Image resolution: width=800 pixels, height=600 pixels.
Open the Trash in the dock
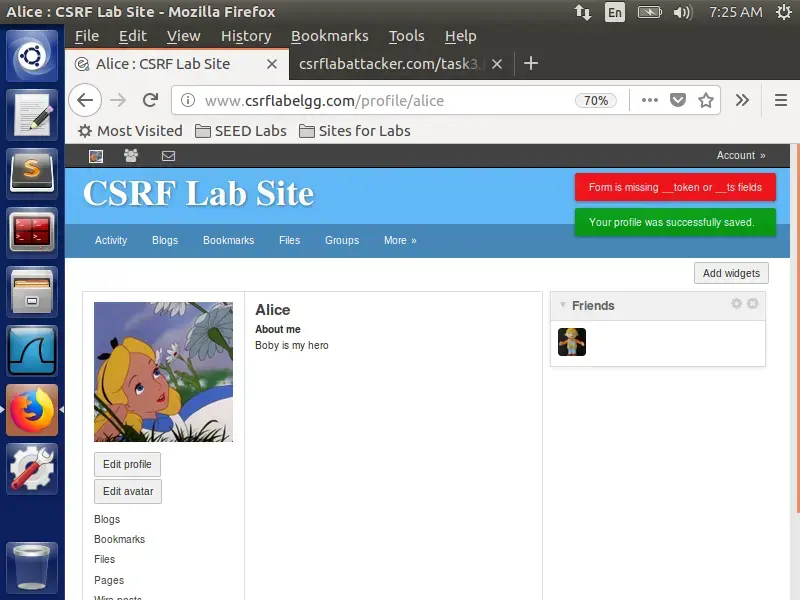click(x=32, y=567)
